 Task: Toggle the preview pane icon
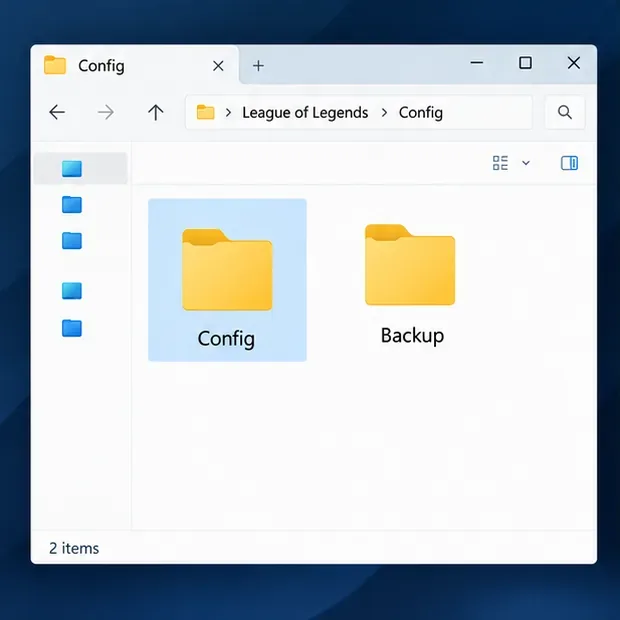pos(569,163)
